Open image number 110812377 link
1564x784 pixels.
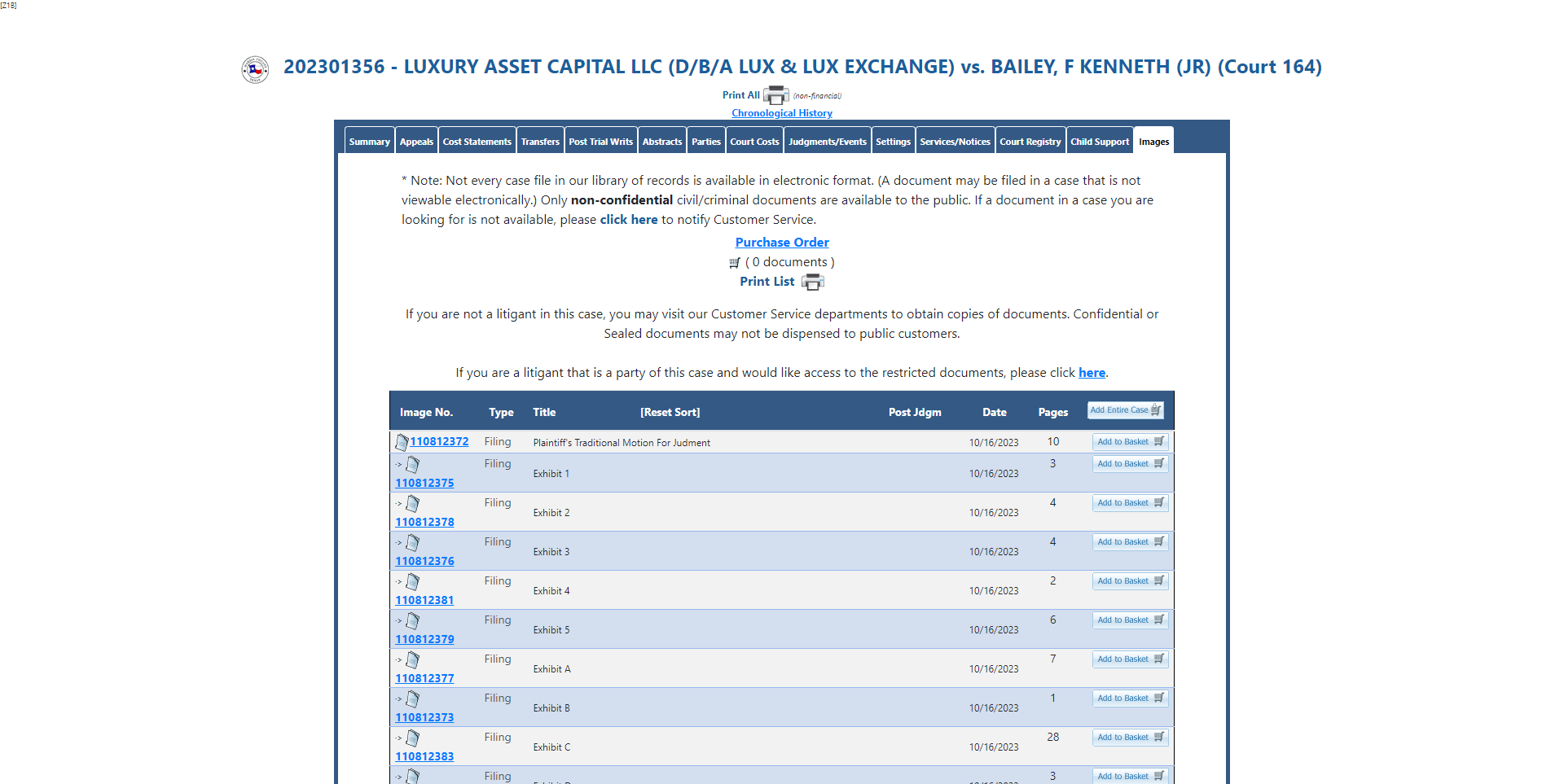pos(424,679)
